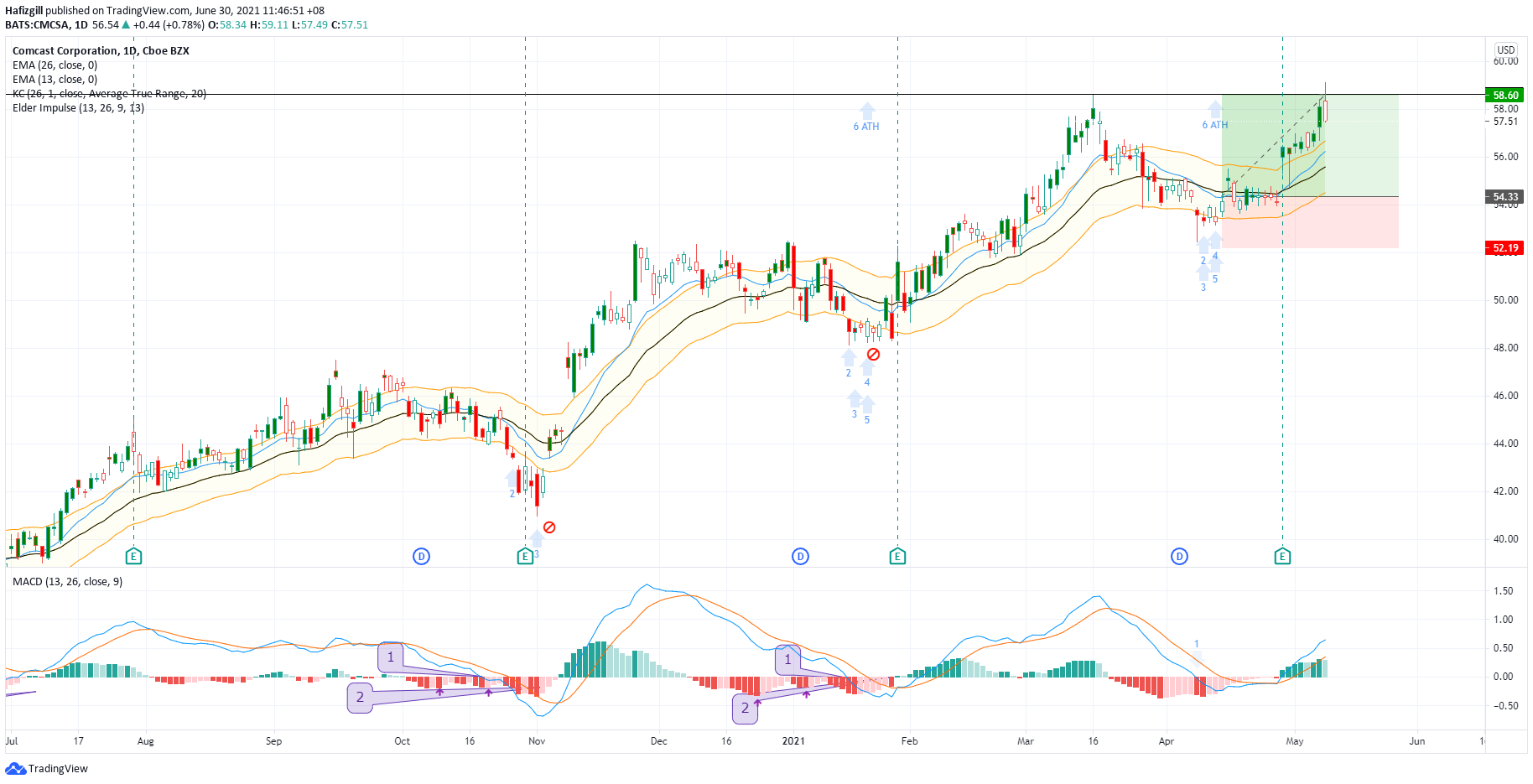This screenshot has width=1533, height=784.
Task: Click 44.00 on the price axis
Action: click(x=1505, y=443)
